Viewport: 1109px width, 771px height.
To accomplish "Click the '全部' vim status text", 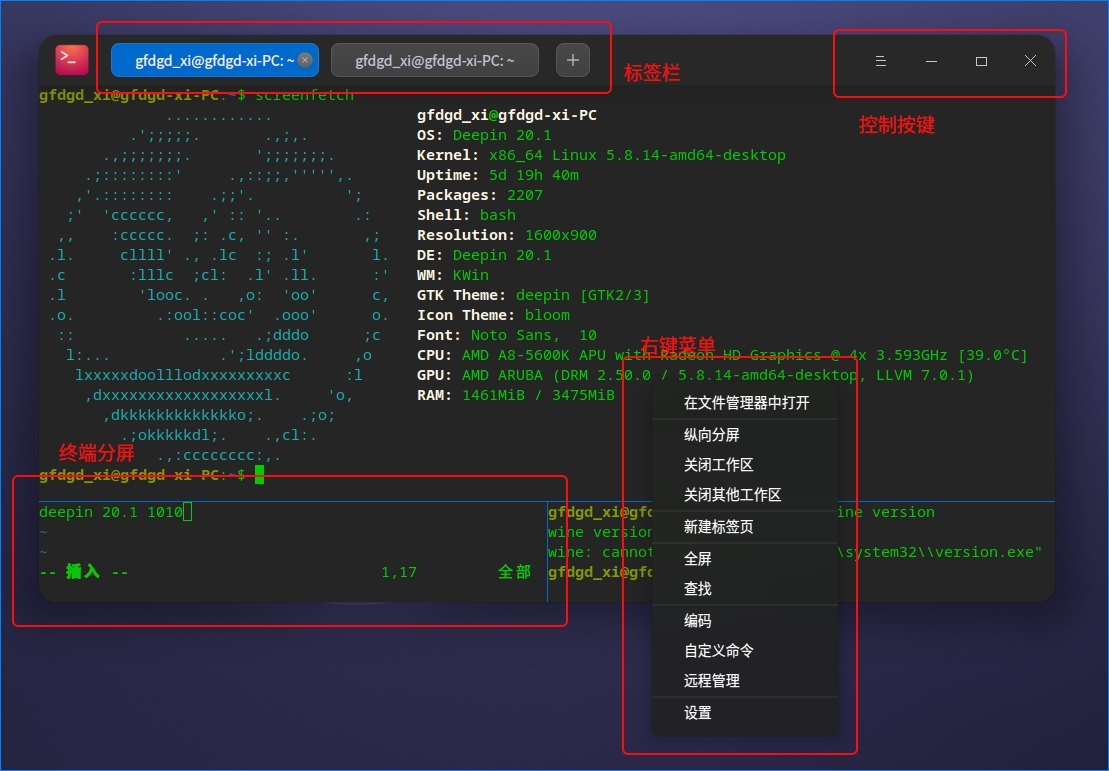I will [514, 572].
